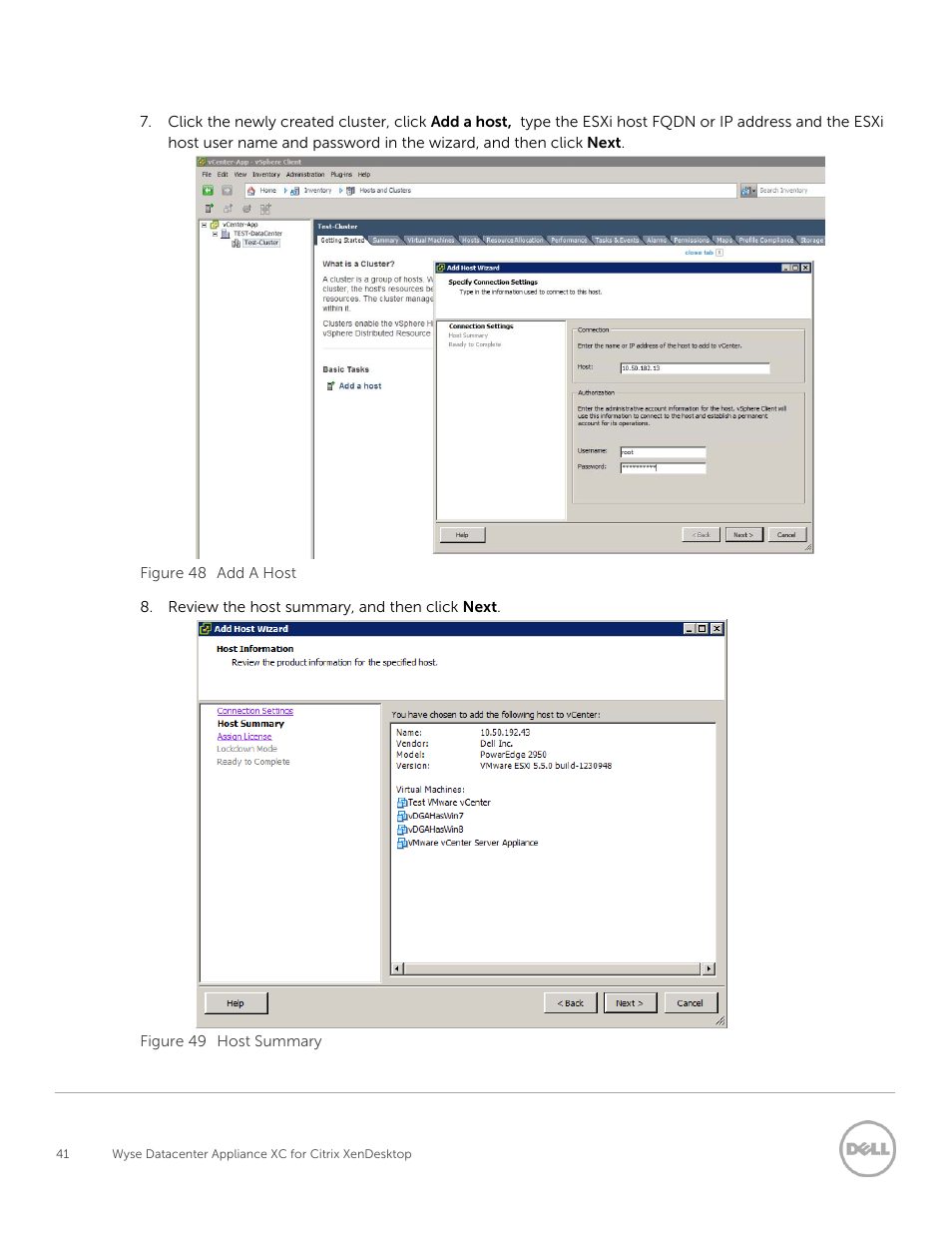Click the VMware vCenter Server Appliance VM icon

[x=401, y=844]
